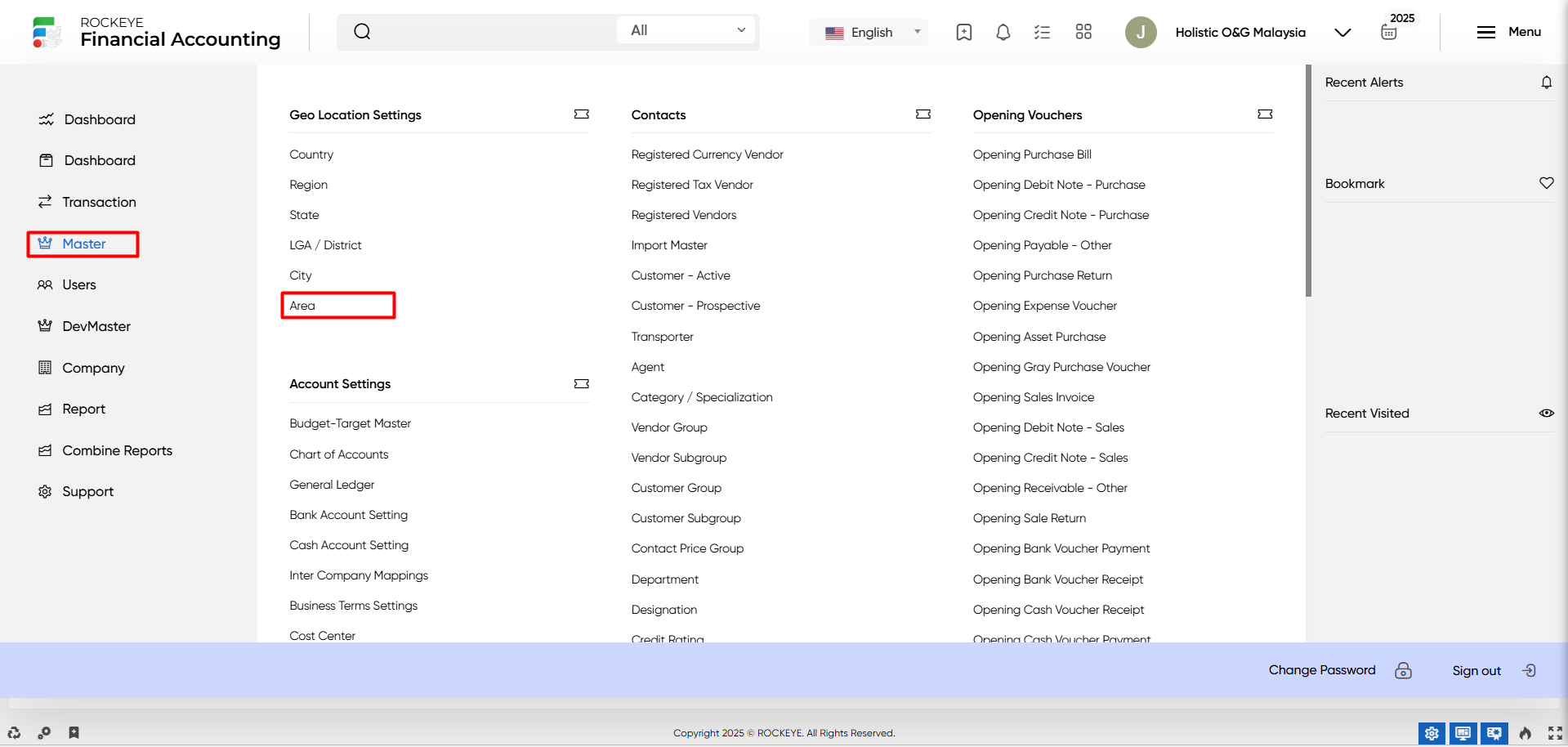Open Opening Sales Invoice link
The image size is (1568, 747).
[1034, 397]
